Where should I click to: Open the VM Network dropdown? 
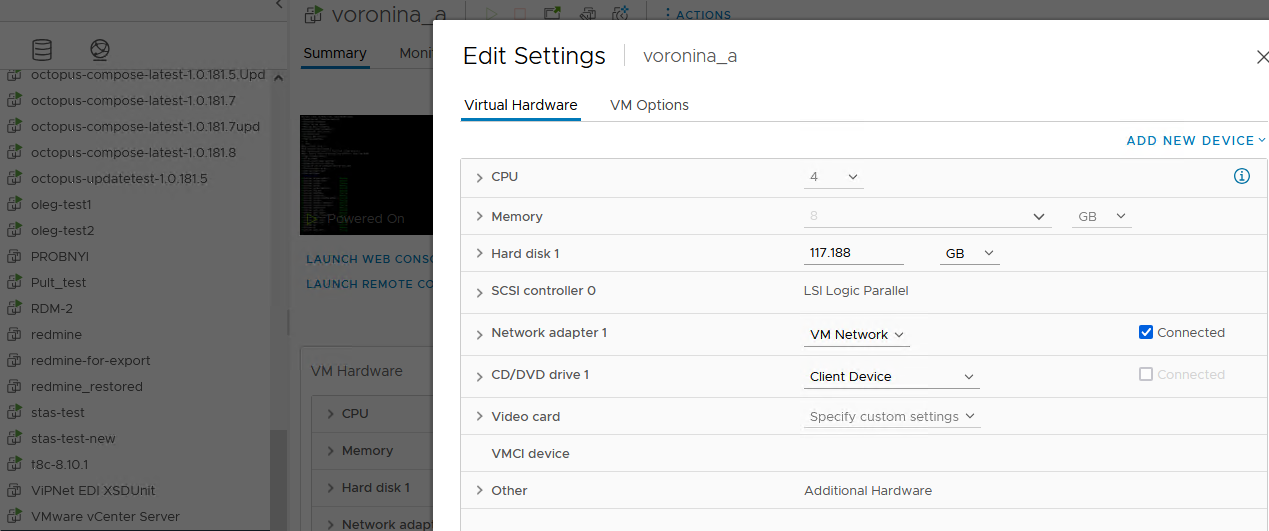(857, 335)
